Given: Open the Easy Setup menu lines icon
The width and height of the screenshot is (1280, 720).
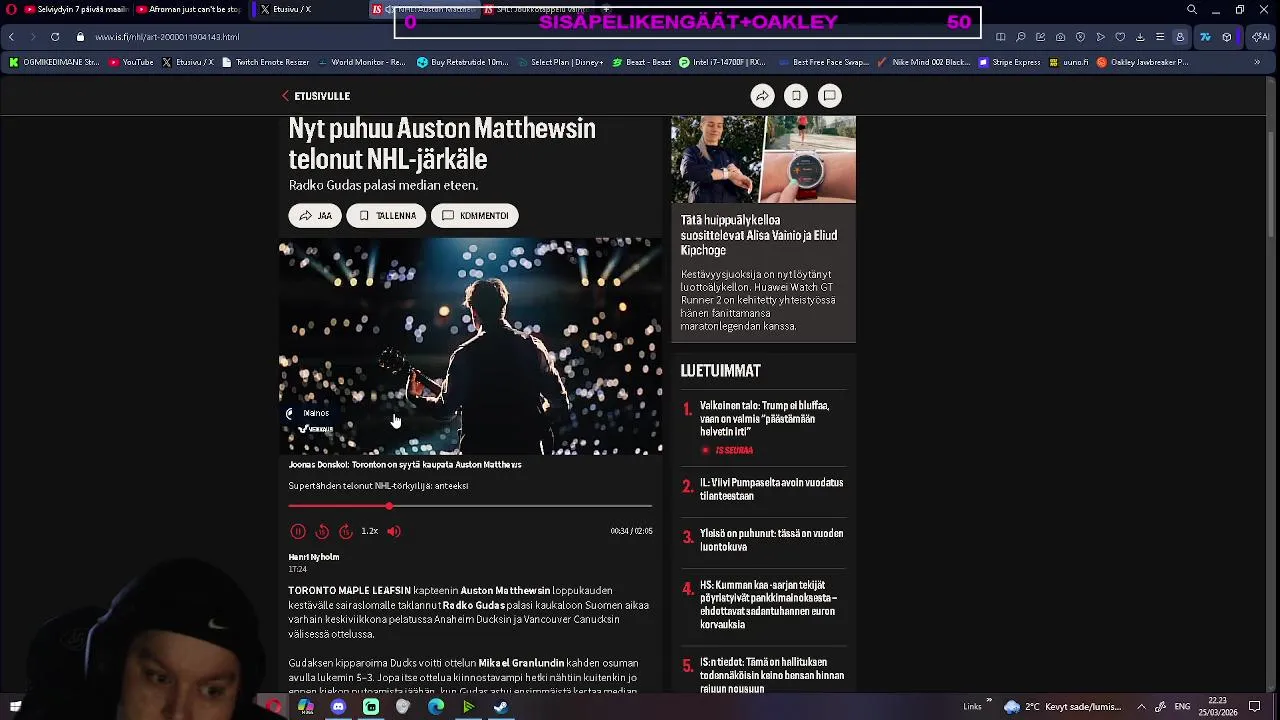Looking at the screenshot, I should (x=1160, y=37).
